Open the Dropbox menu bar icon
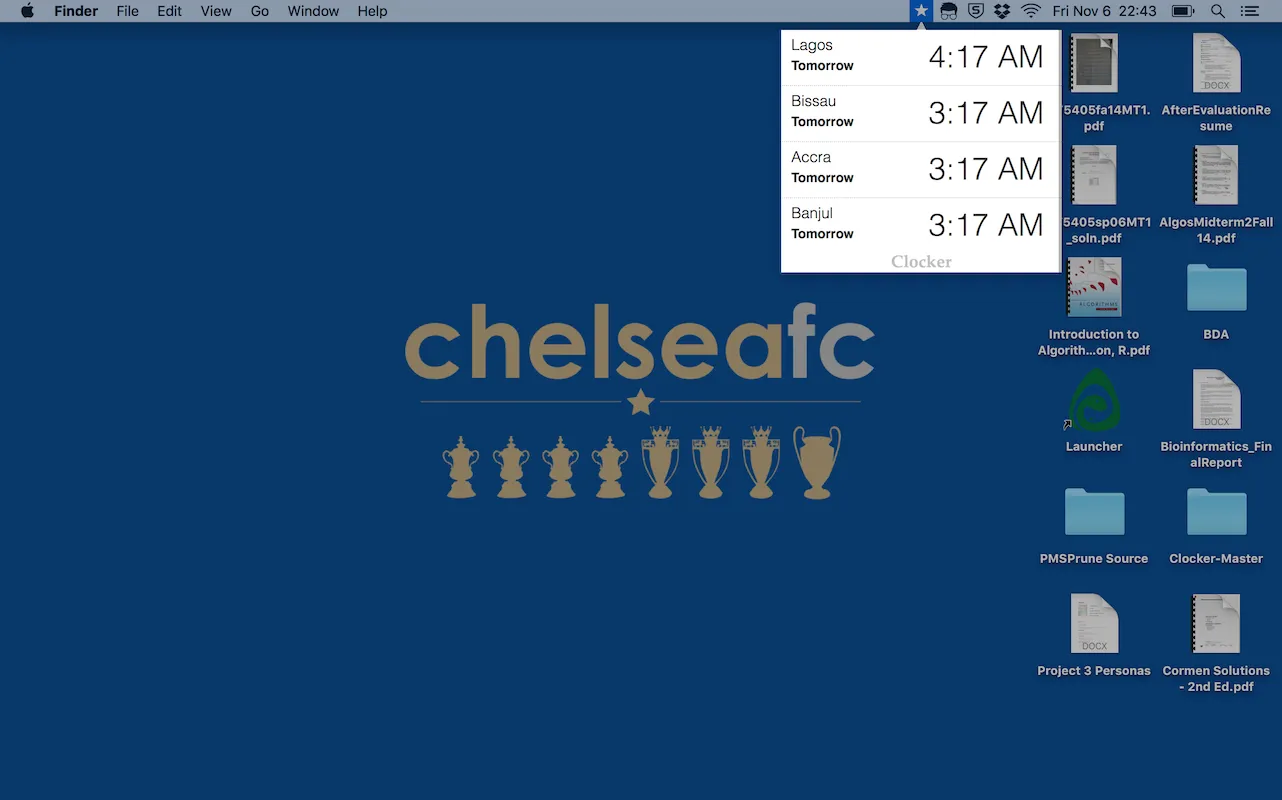This screenshot has width=1282, height=800. (x=1002, y=11)
